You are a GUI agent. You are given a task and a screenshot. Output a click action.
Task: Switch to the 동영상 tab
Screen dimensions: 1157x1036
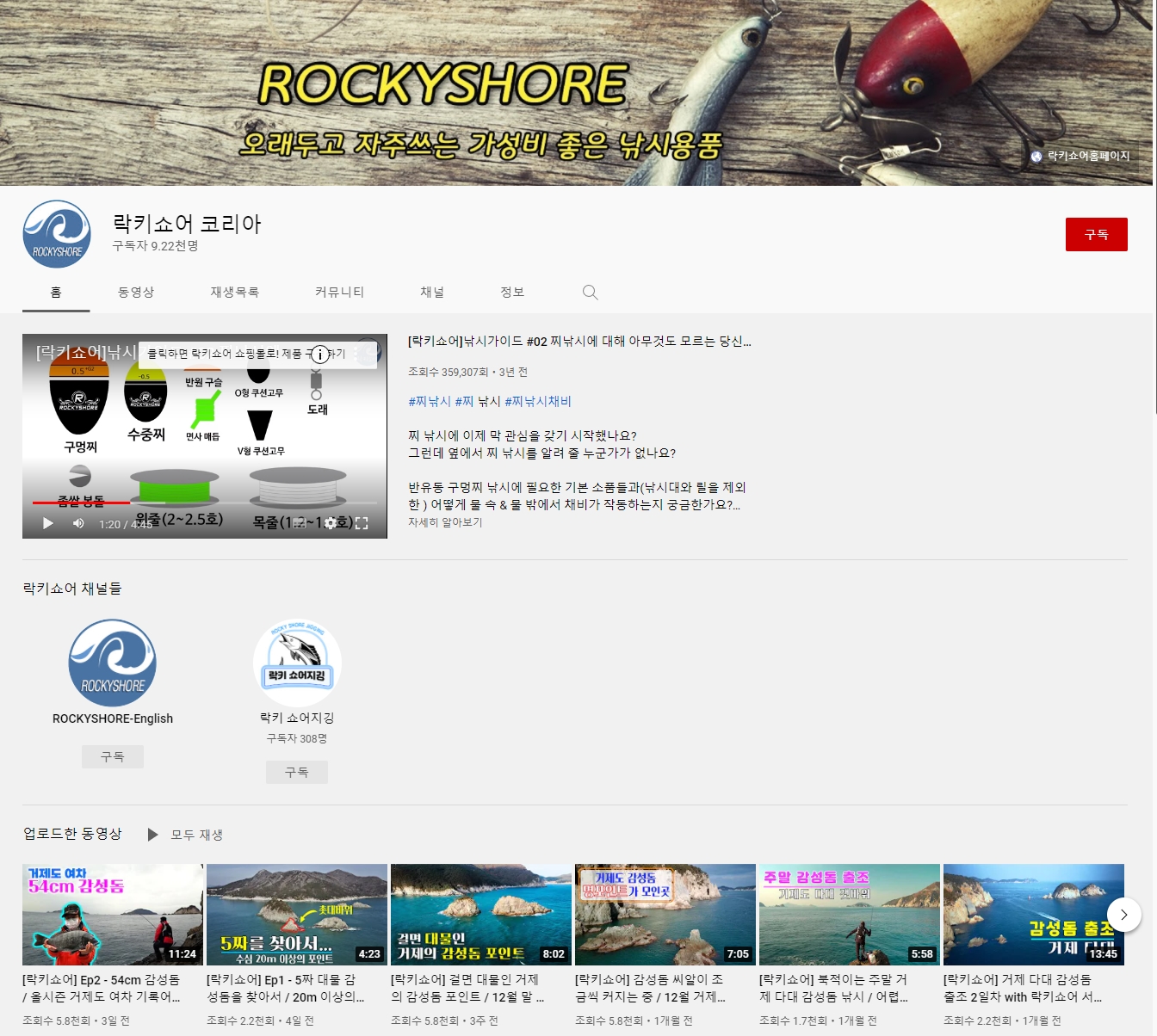point(136,293)
